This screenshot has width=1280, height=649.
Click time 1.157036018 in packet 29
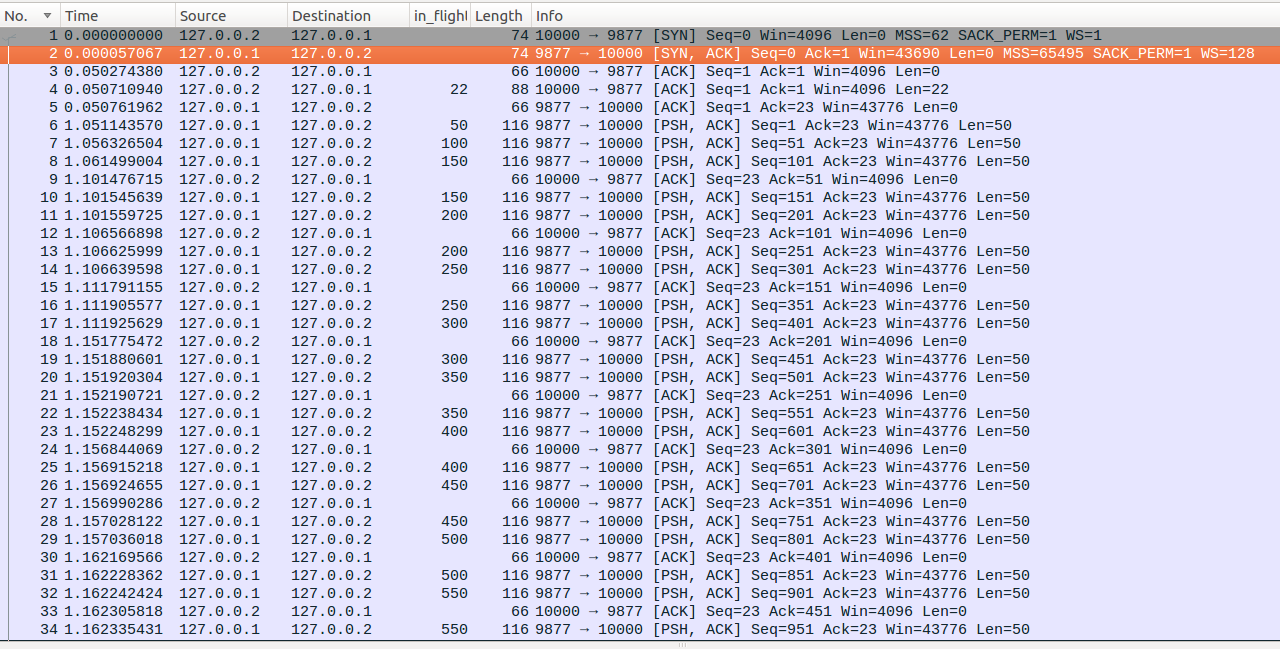click(x=113, y=540)
